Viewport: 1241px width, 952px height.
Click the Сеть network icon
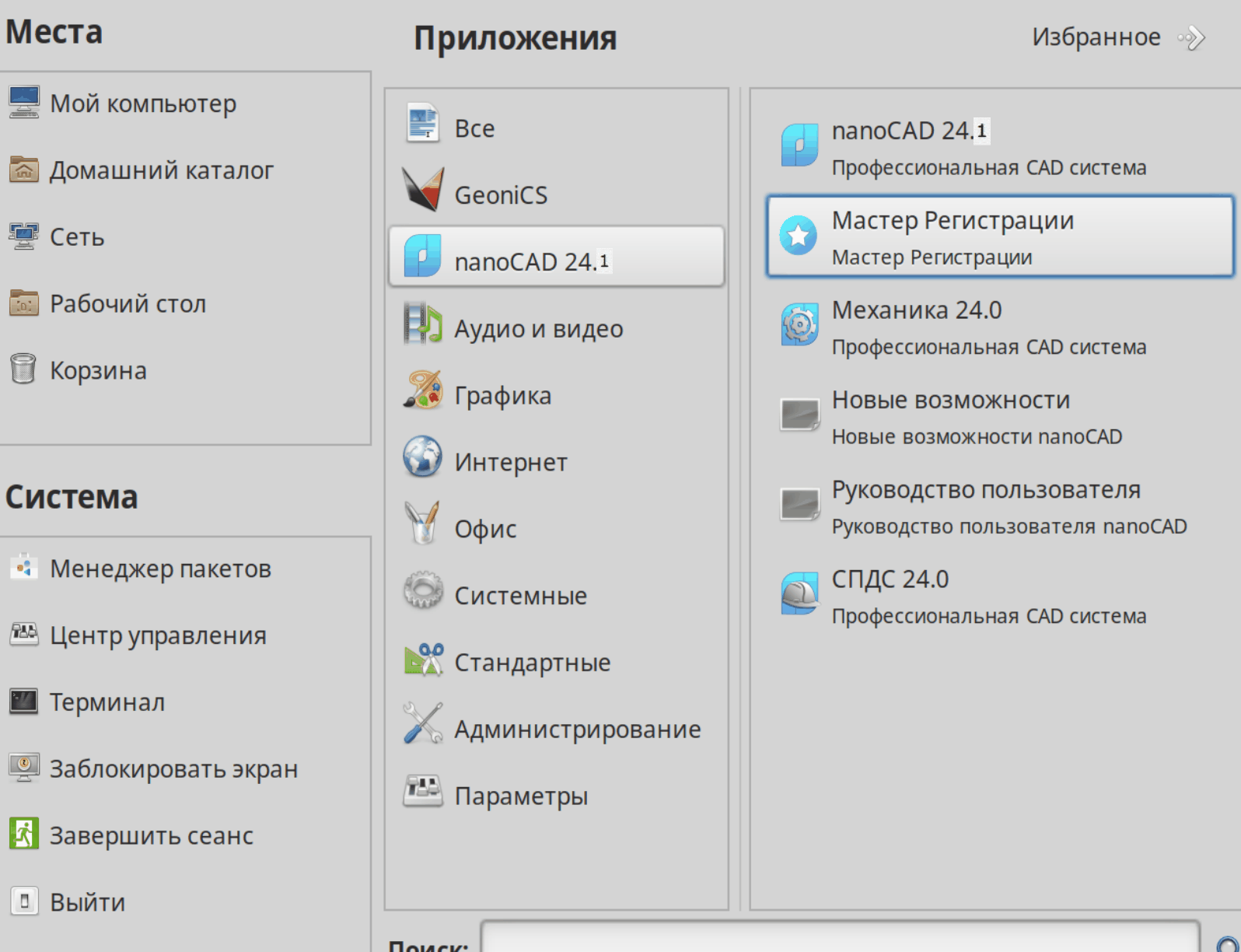24,236
